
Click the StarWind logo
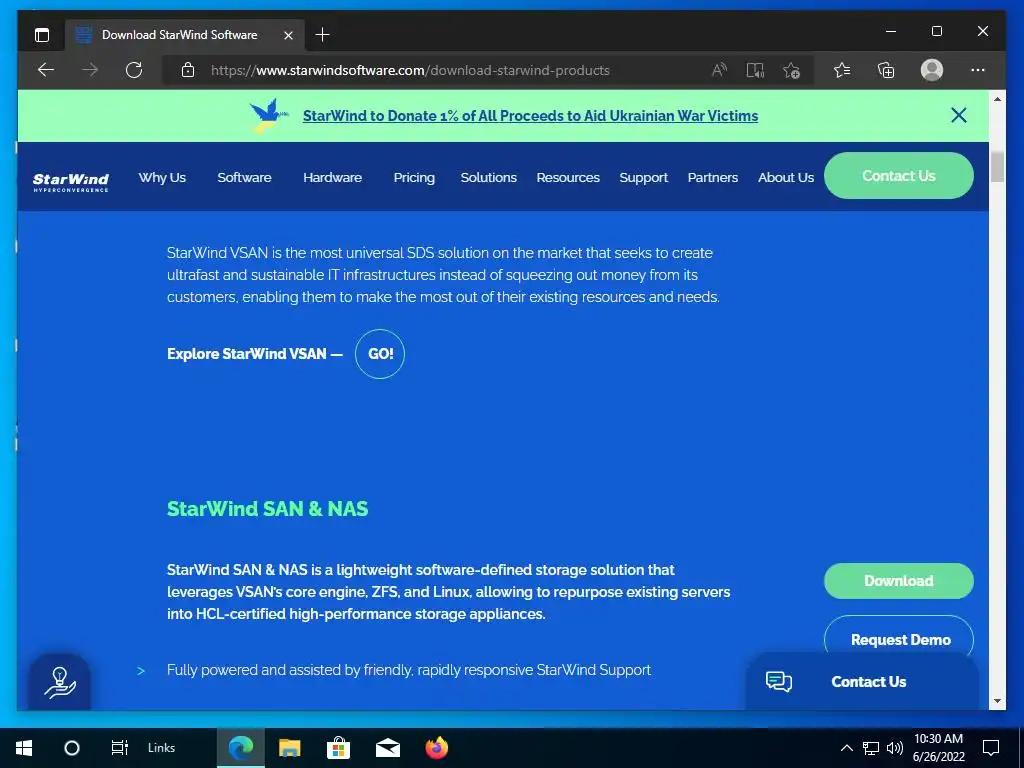coord(71,182)
